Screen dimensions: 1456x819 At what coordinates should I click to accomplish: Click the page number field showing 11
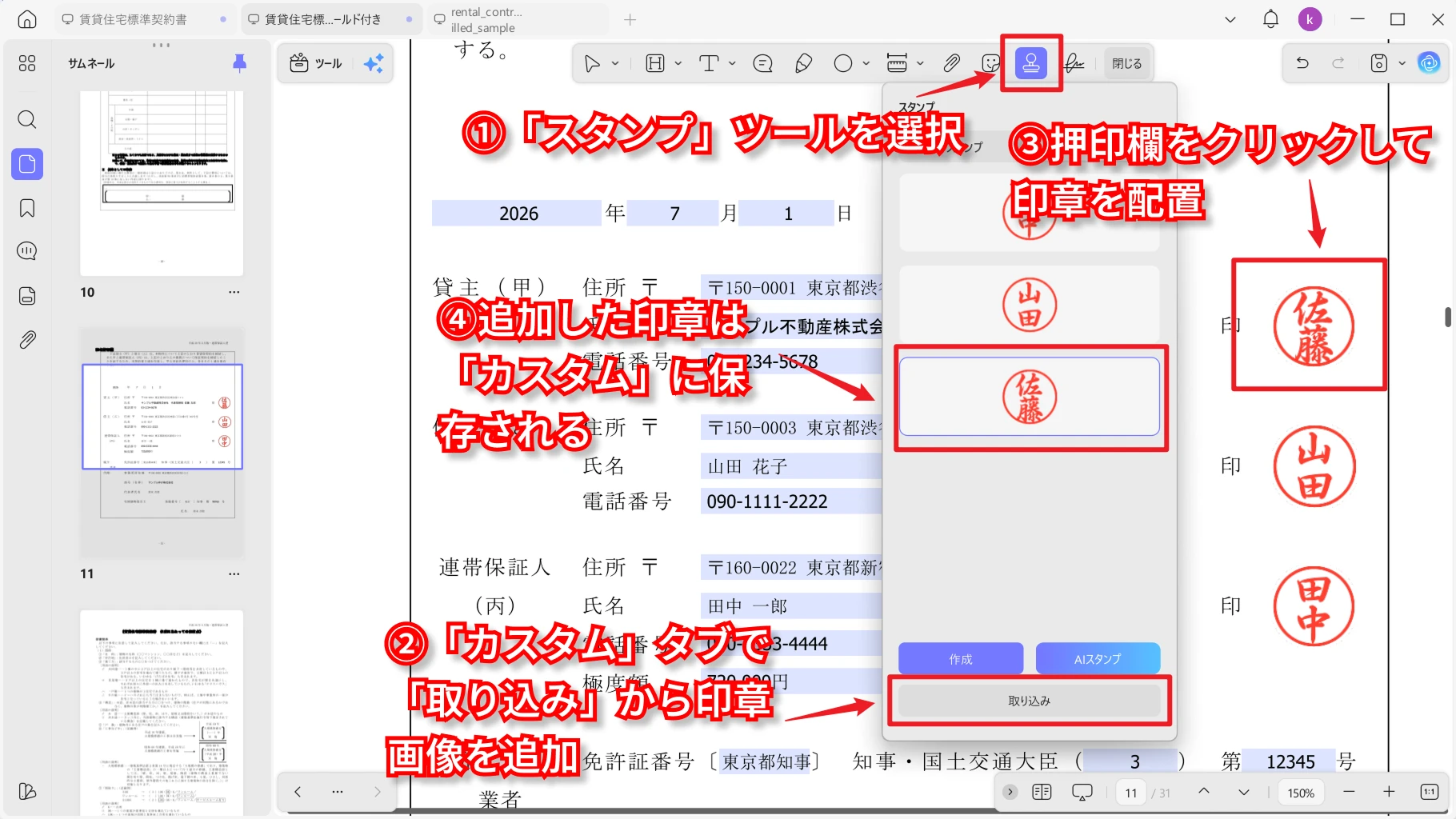click(x=1131, y=793)
